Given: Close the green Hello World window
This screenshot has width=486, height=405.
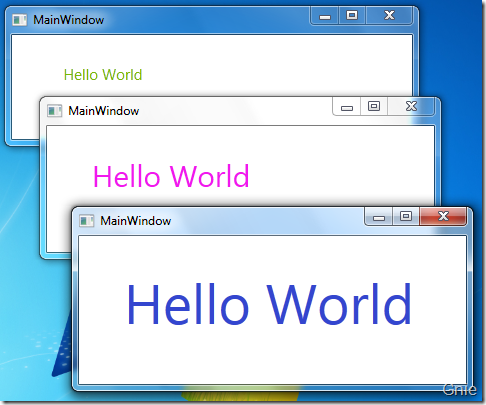Looking at the screenshot, I should (389, 16).
